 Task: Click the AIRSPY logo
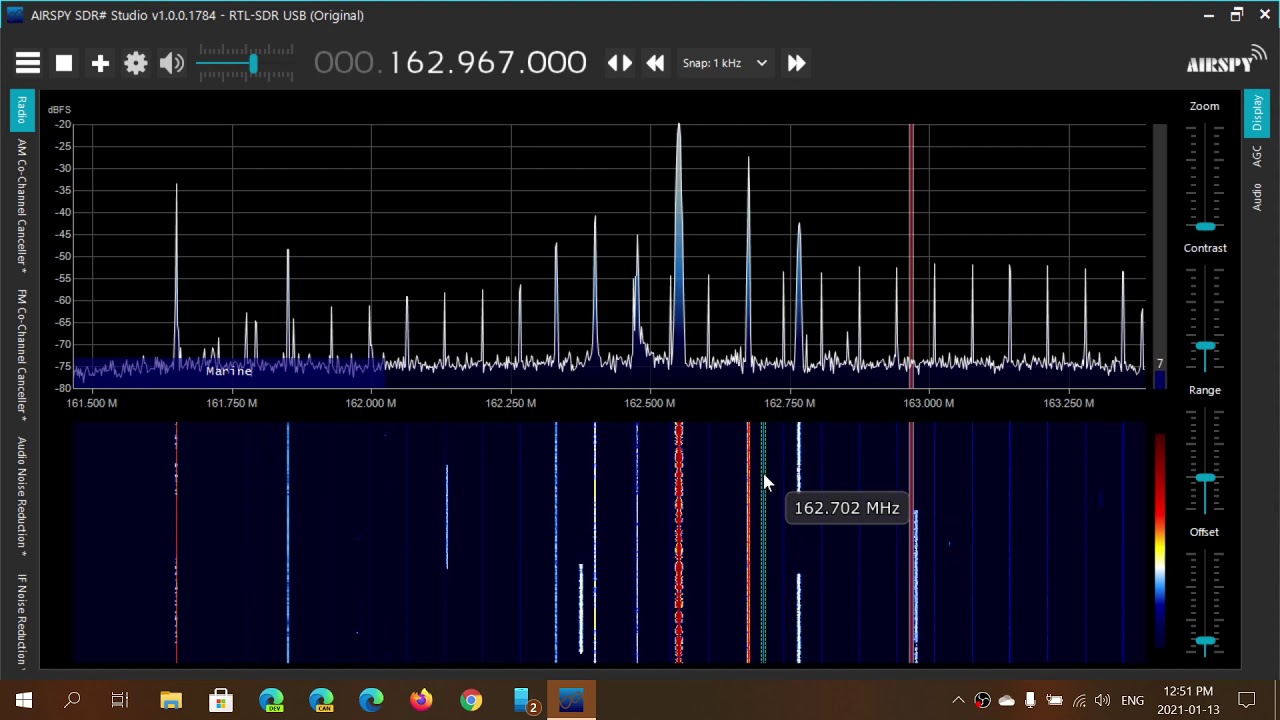pyautogui.click(x=1226, y=62)
